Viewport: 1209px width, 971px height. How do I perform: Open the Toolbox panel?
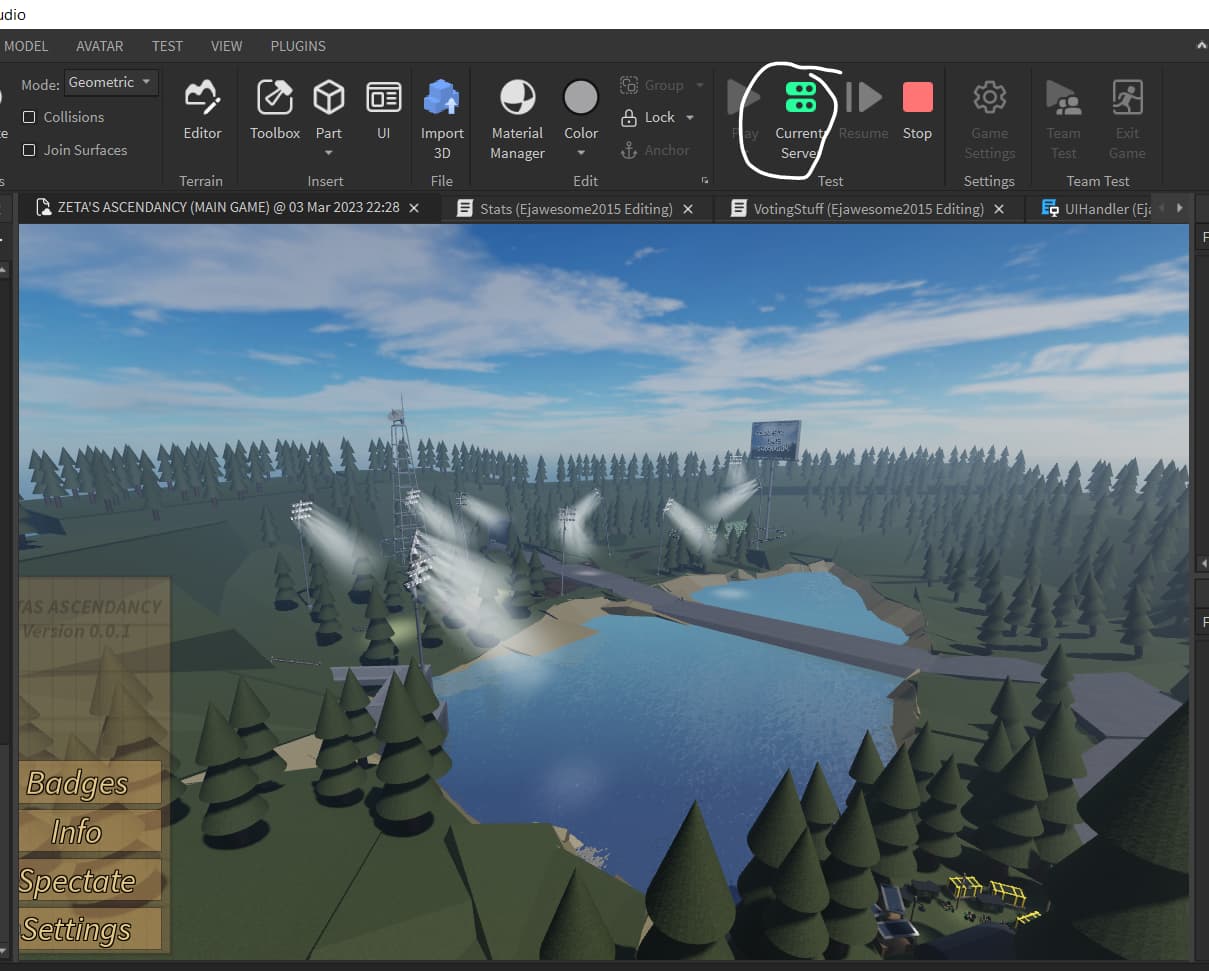point(275,110)
